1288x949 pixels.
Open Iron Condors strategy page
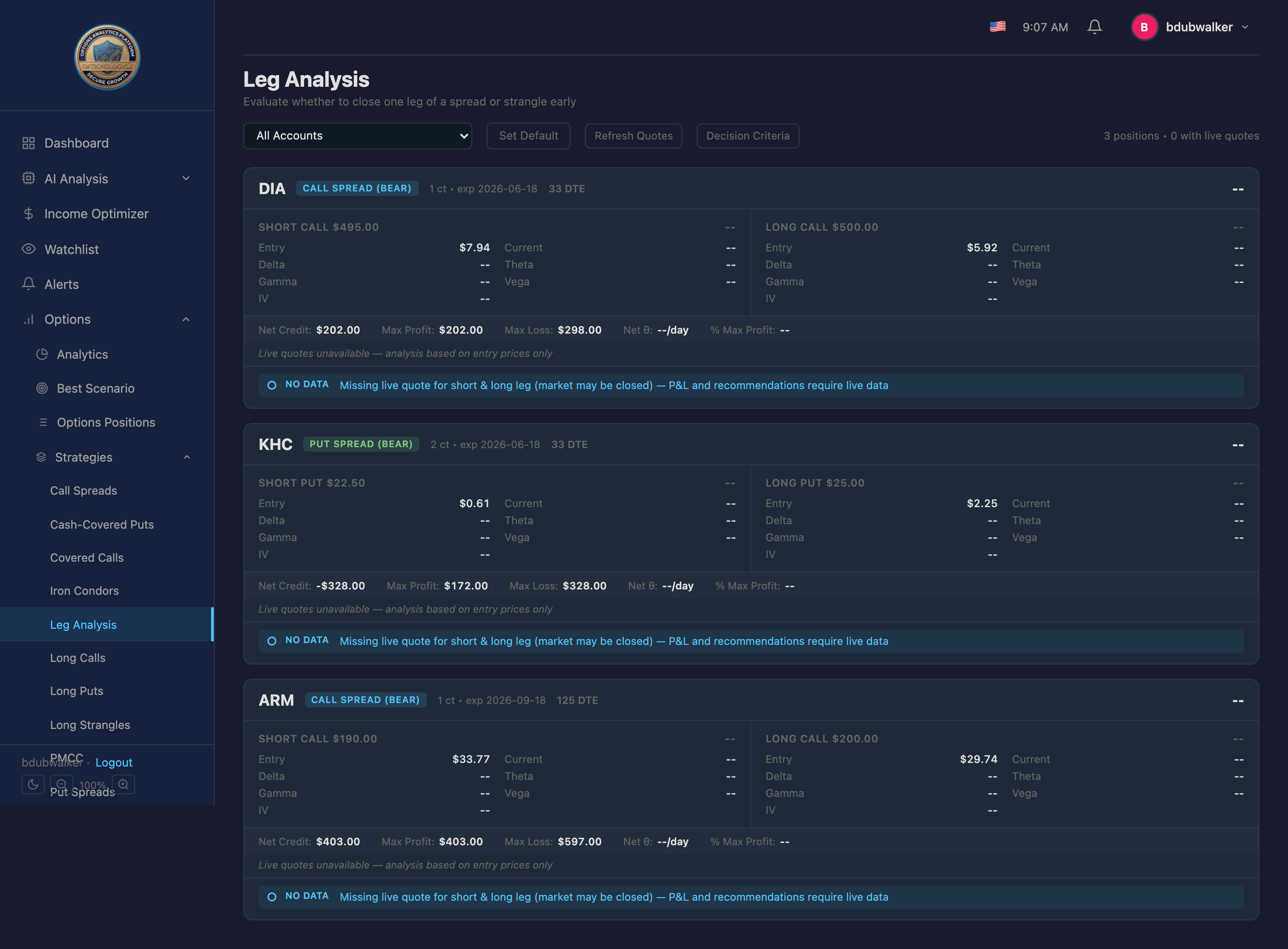85,590
